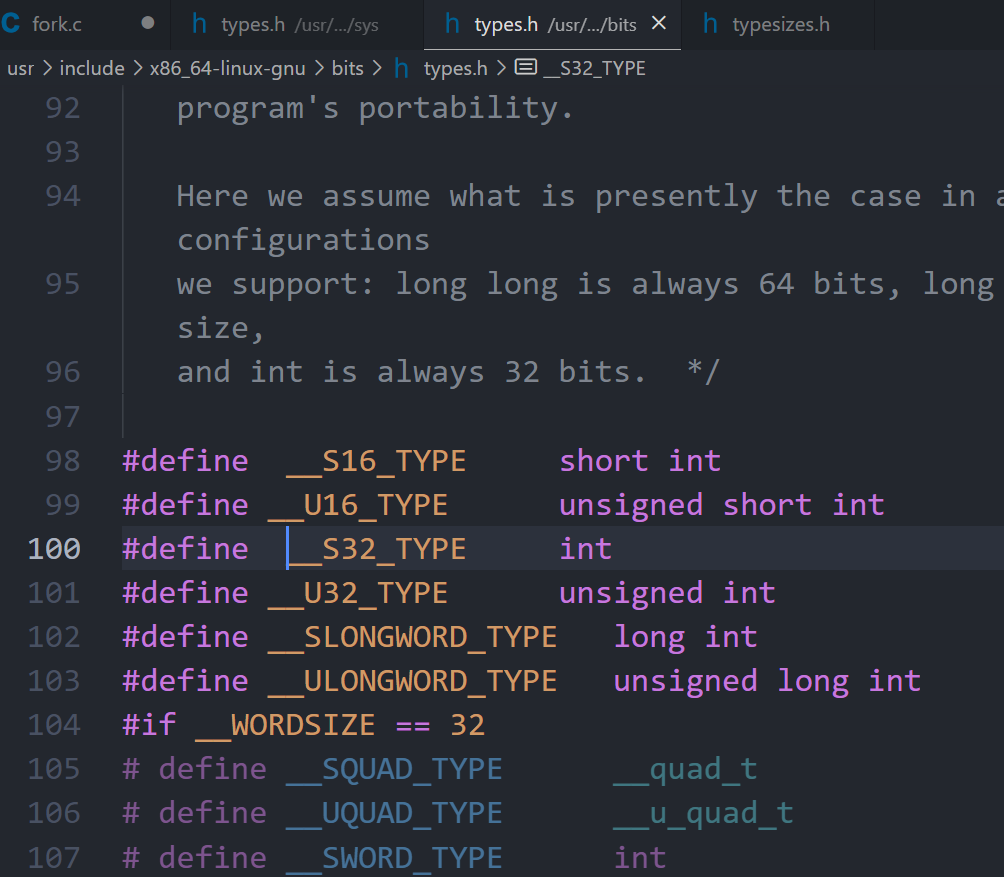Expand the chevron after 'include' in breadcrumb
1004x877 pixels.
(138, 68)
